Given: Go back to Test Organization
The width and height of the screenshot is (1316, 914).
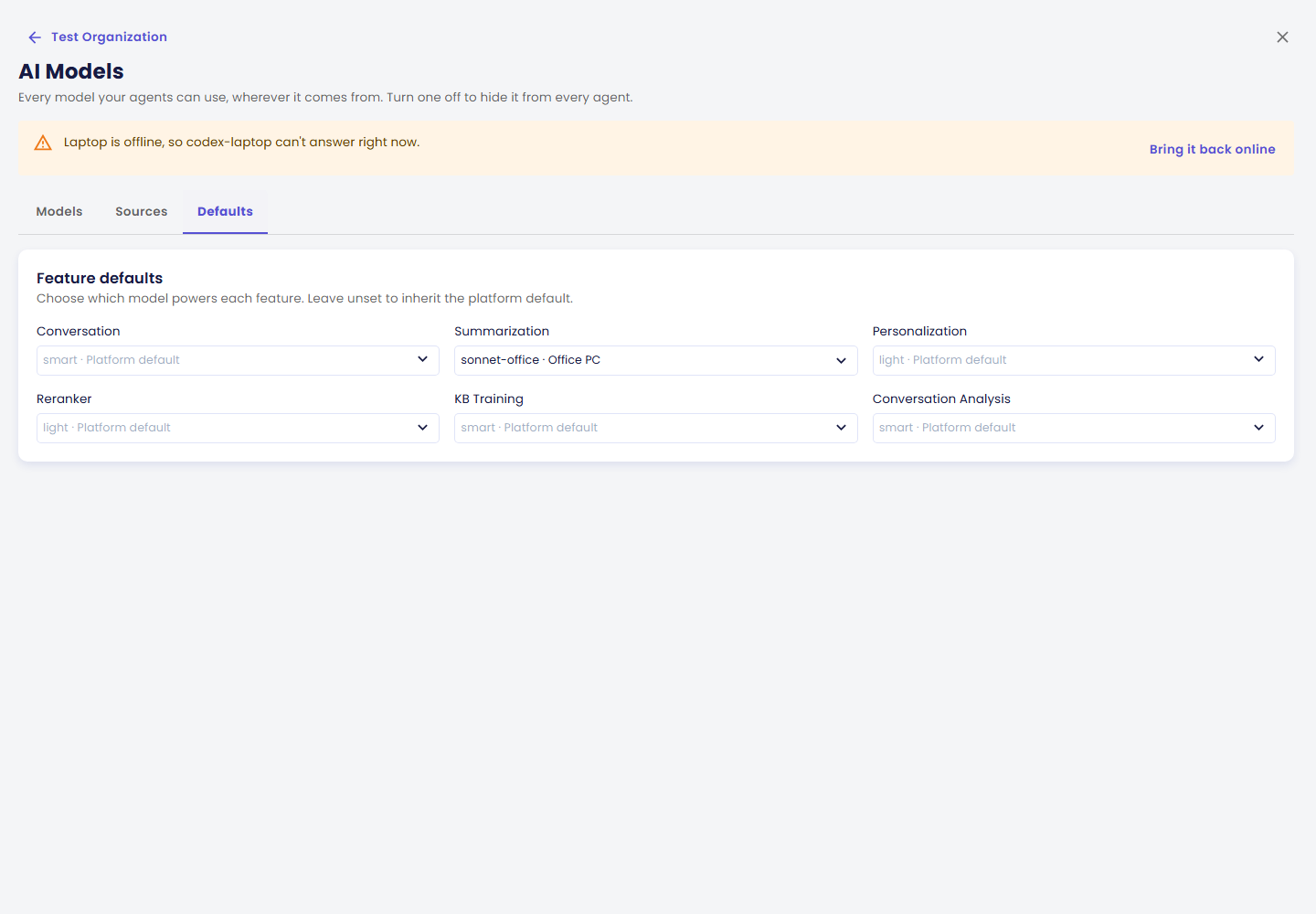Looking at the screenshot, I should pyautogui.click(x=109, y=37).
